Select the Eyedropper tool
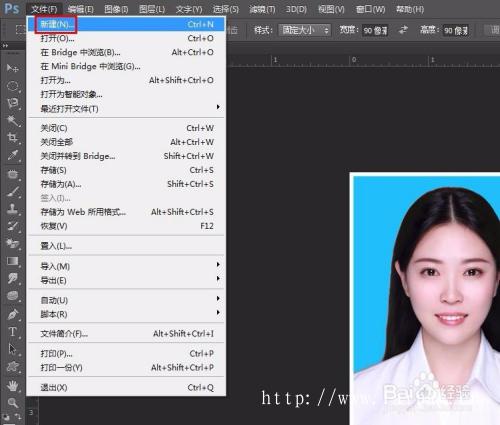The height and width of the screenshot is (425, 500). [x=13, y=155]
